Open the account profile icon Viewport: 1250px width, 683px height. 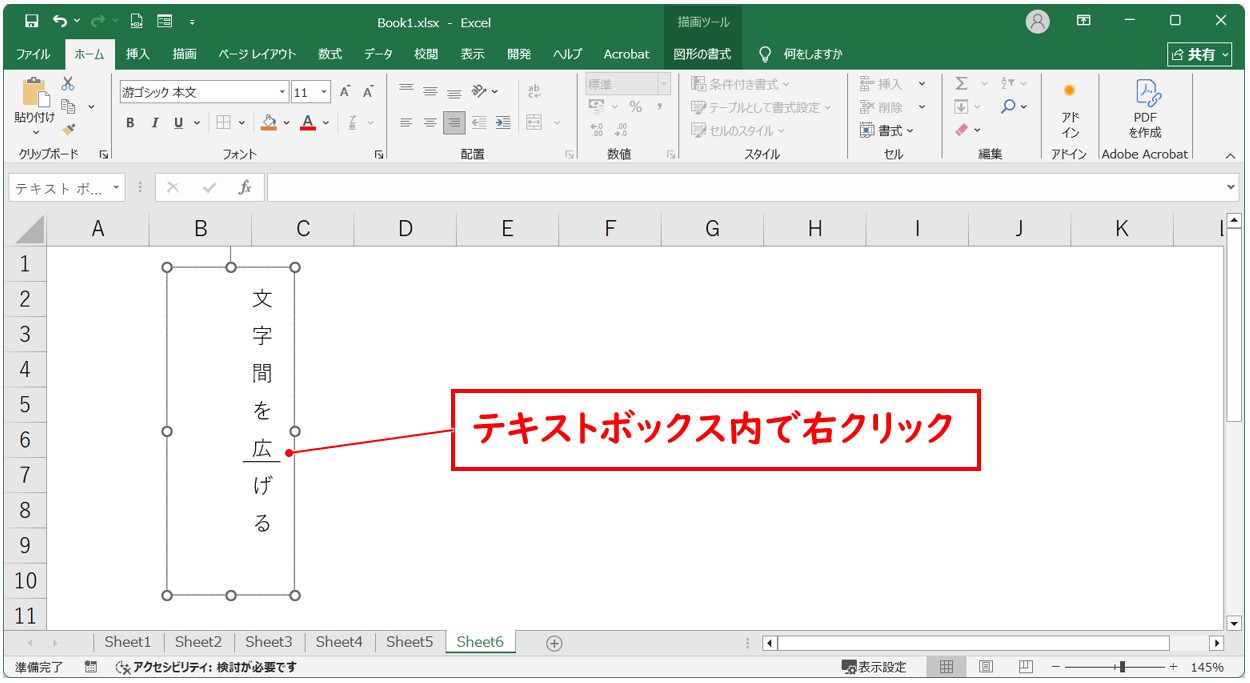pyautogui.click(x=1038, y=21)
